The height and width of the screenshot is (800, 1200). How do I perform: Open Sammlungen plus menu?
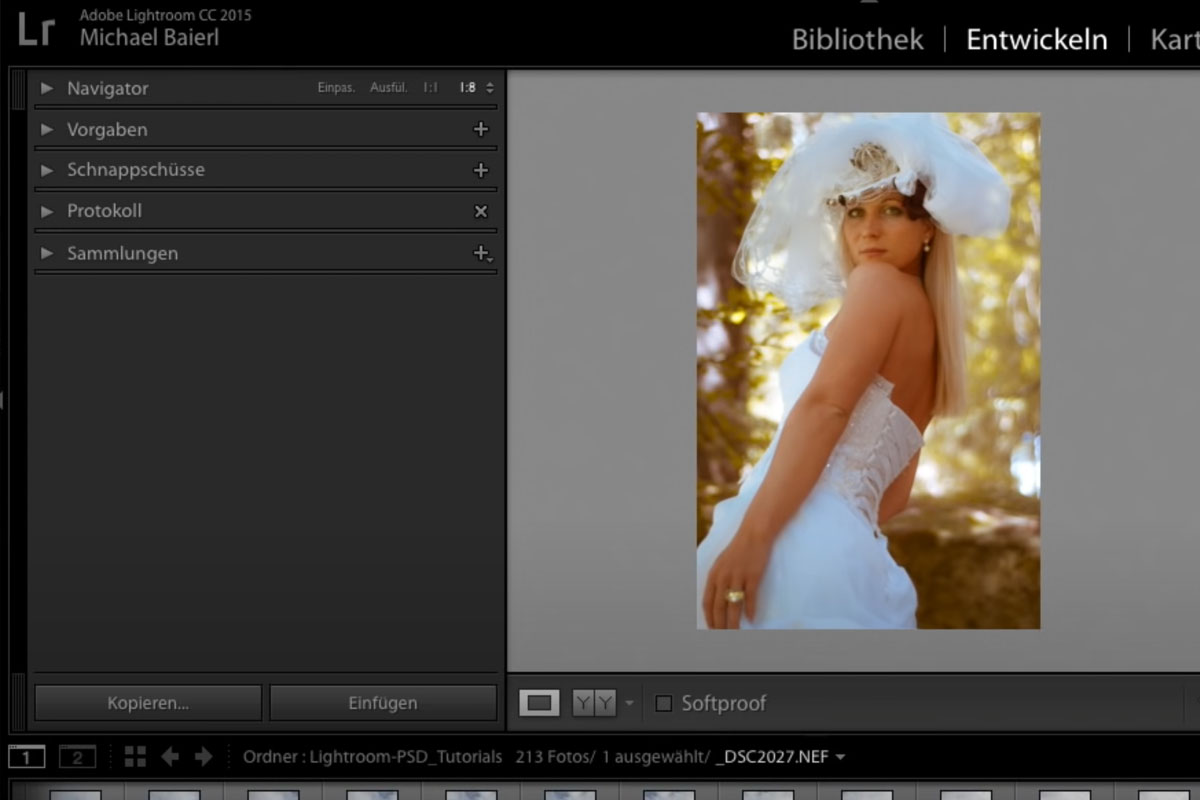point(482,254)
